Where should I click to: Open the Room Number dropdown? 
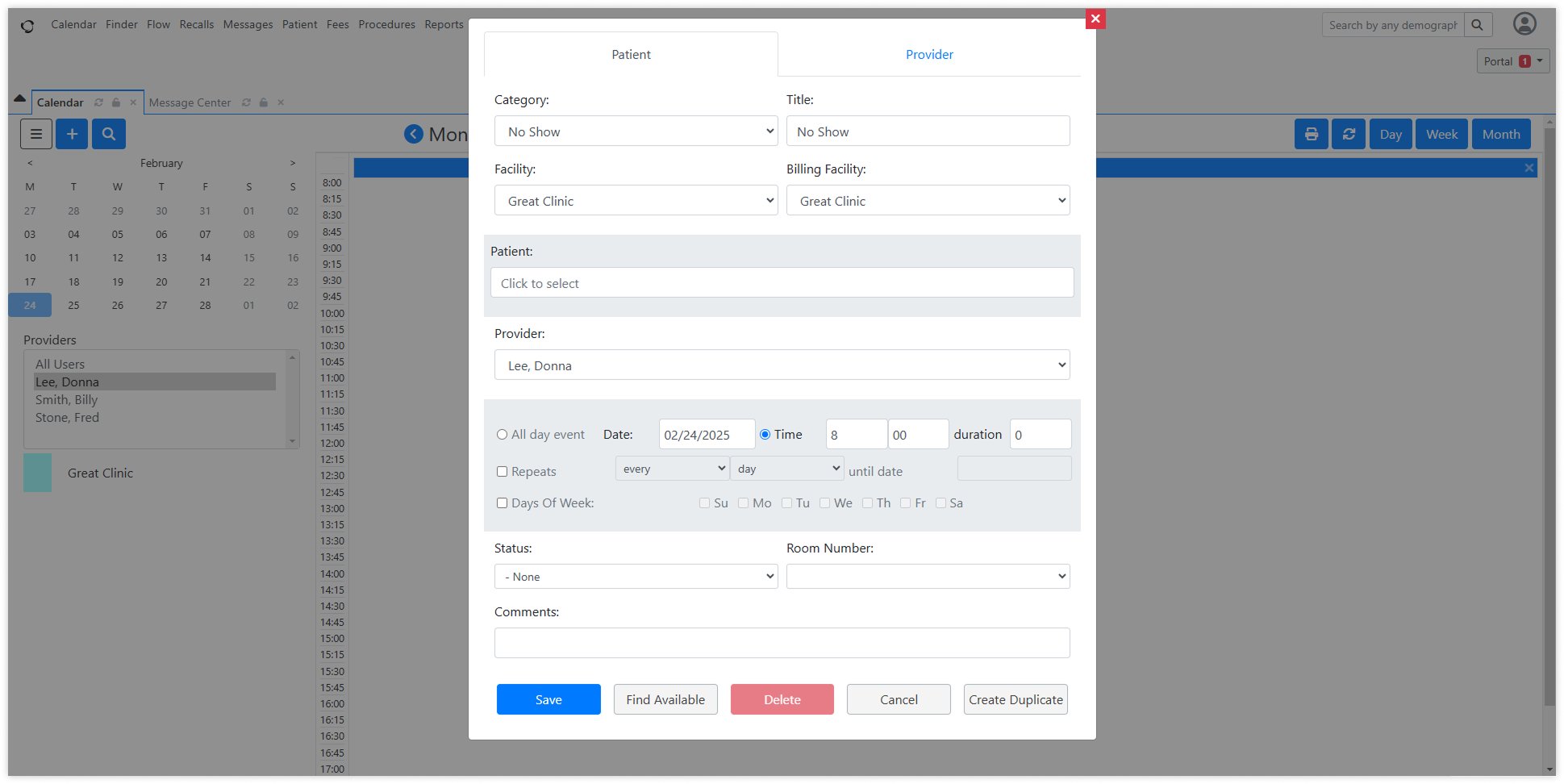coord(928,576)
